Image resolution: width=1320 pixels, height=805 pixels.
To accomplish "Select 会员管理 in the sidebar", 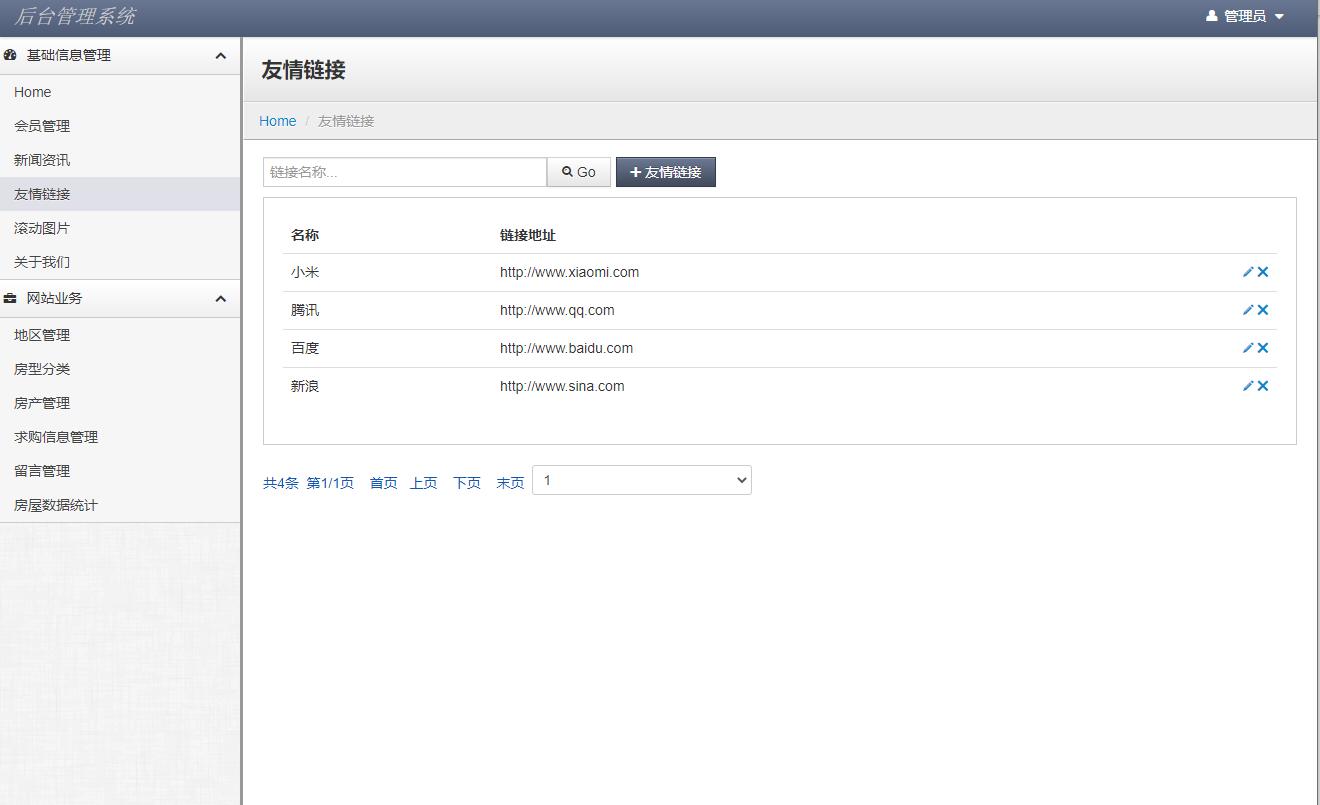I will [x=42, y=126].
